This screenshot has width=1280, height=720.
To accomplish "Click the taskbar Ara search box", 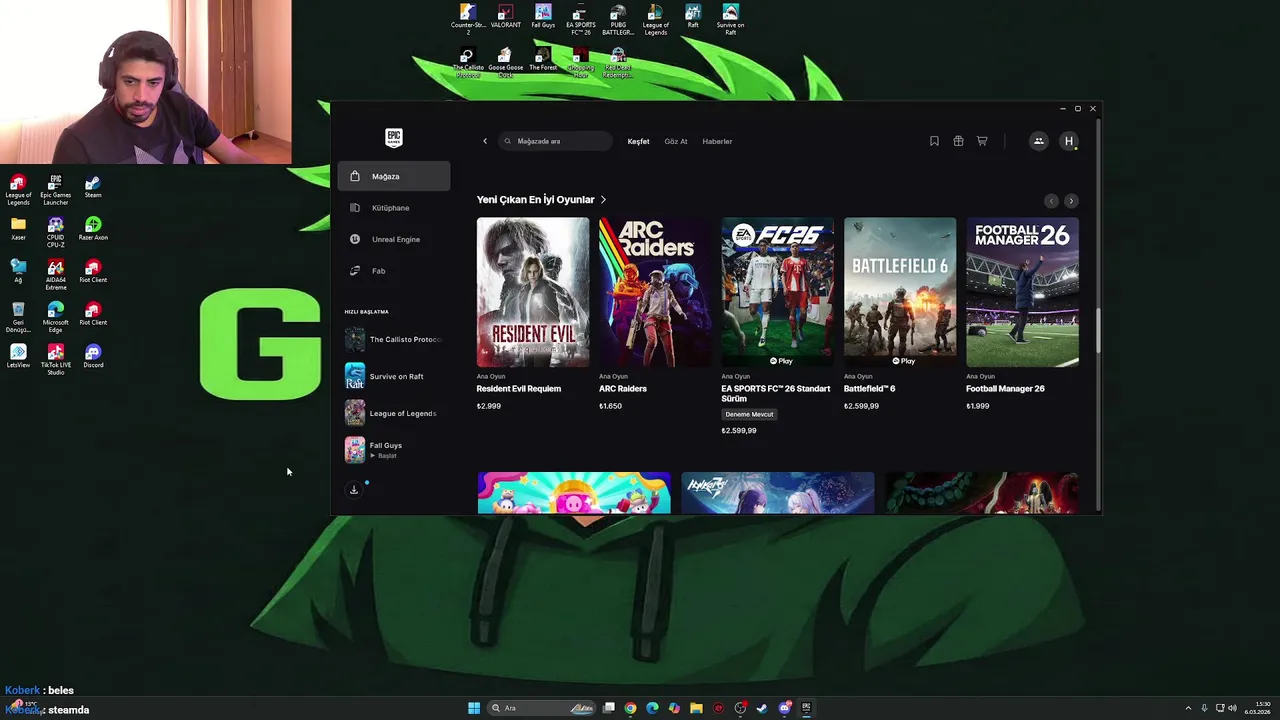I will [x=542, y=708].
